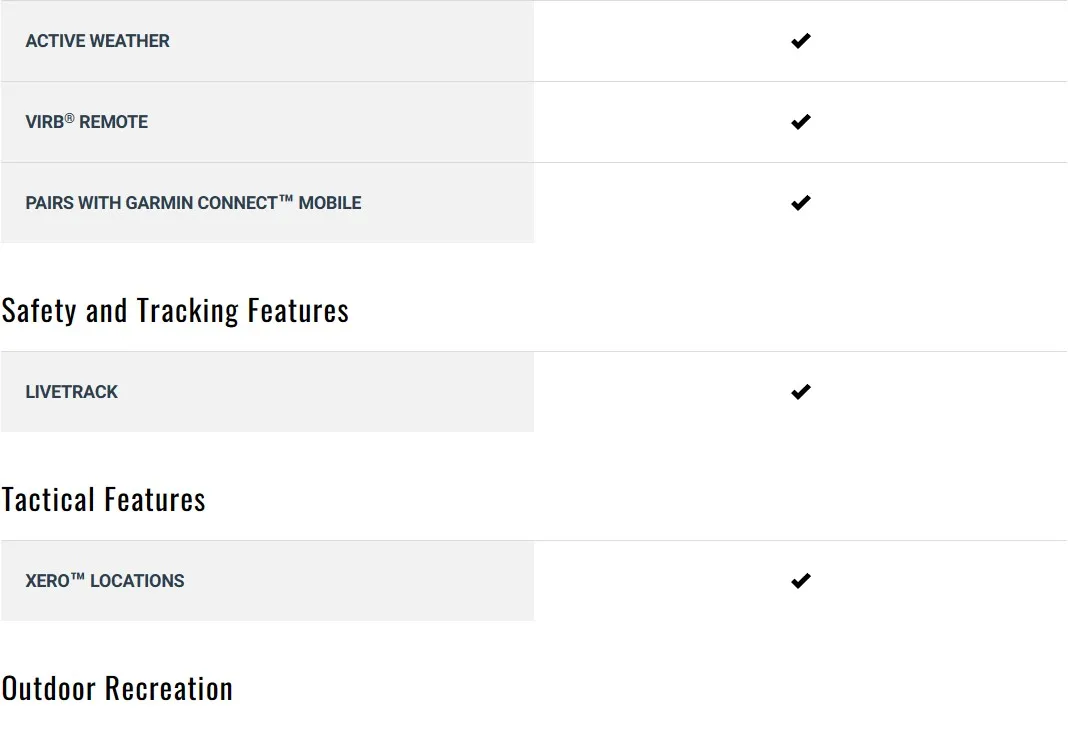This screenshot has width=1068, height=729.
Task: Click the VIRB Remote checkmark icon
Action: 800,122
